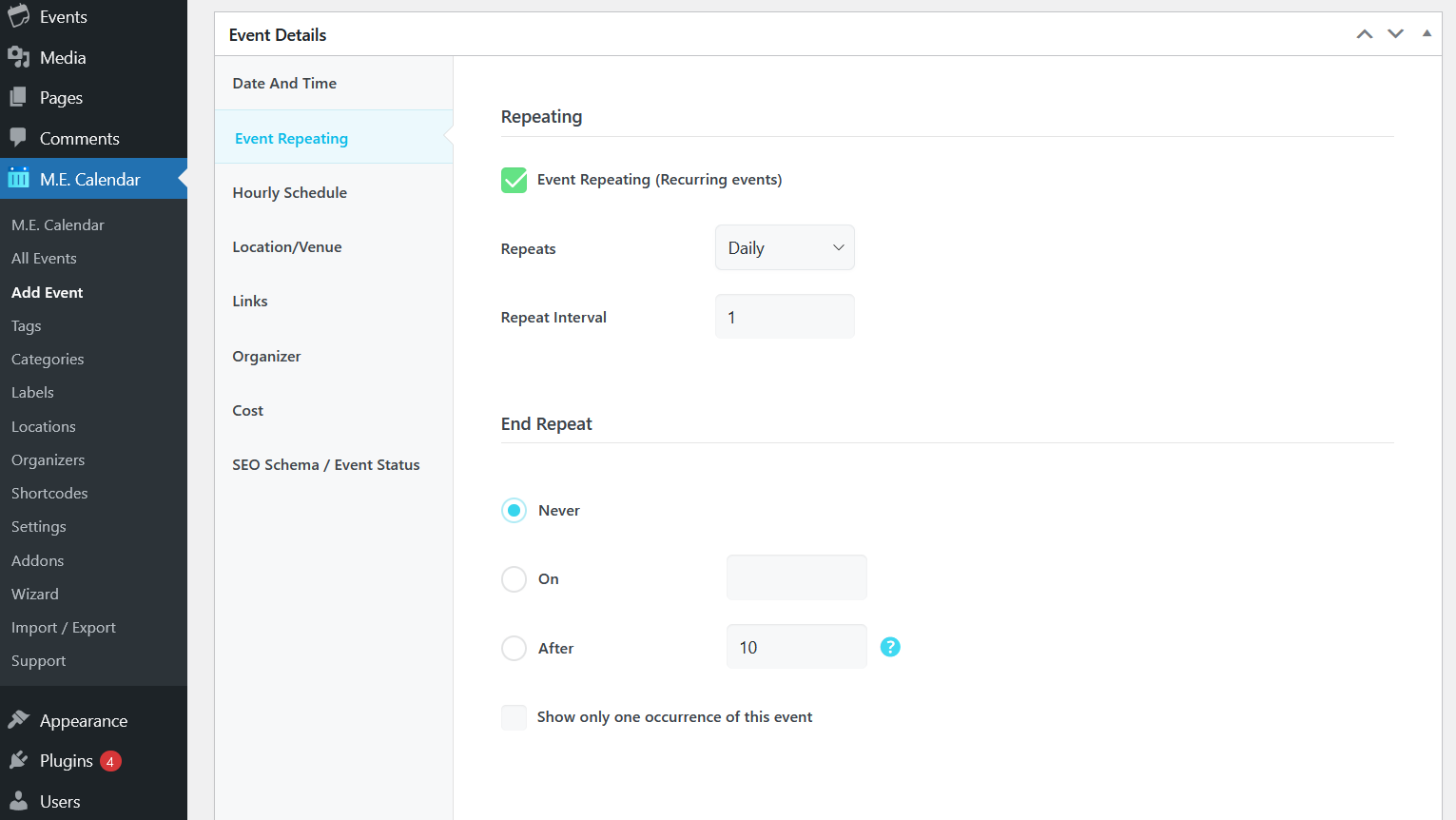Select the Never end repeat option
The image size is (1456, 820).
point(514,511)
